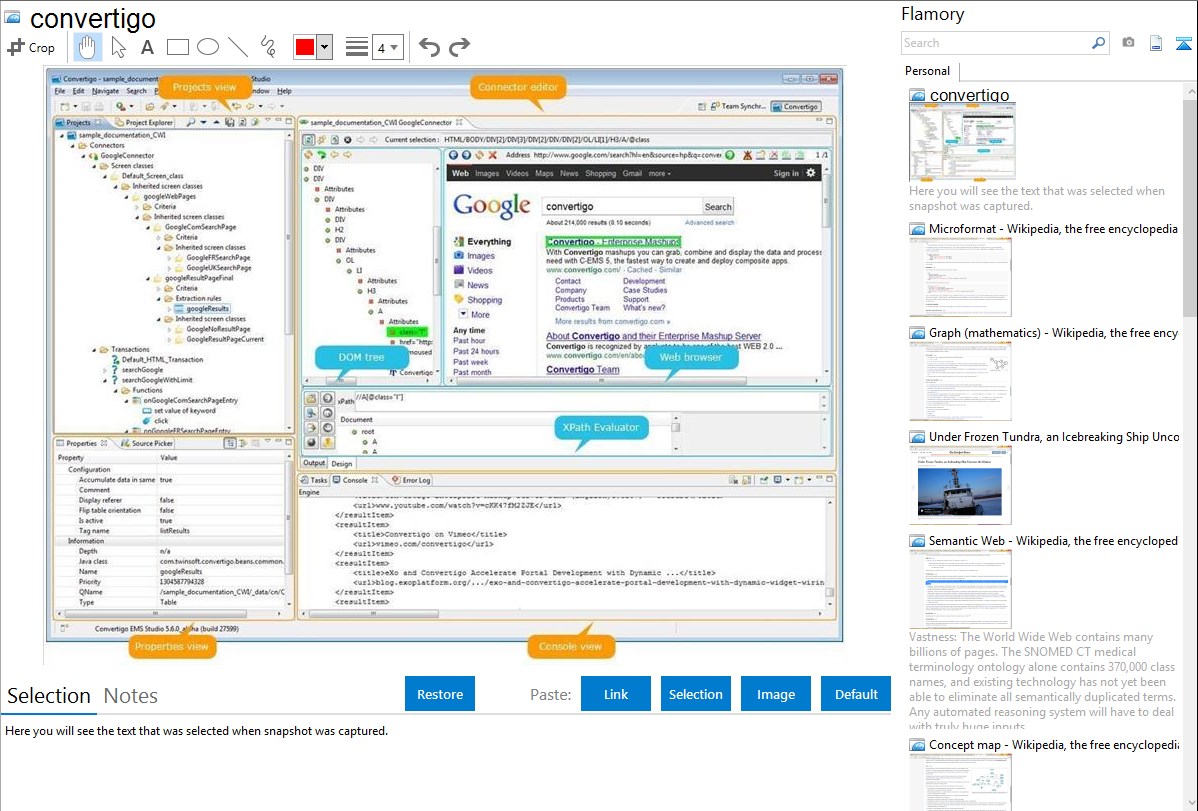Choose the straight line tool
The height and width of the screenshot is (811, 1198).
(238, 47)
